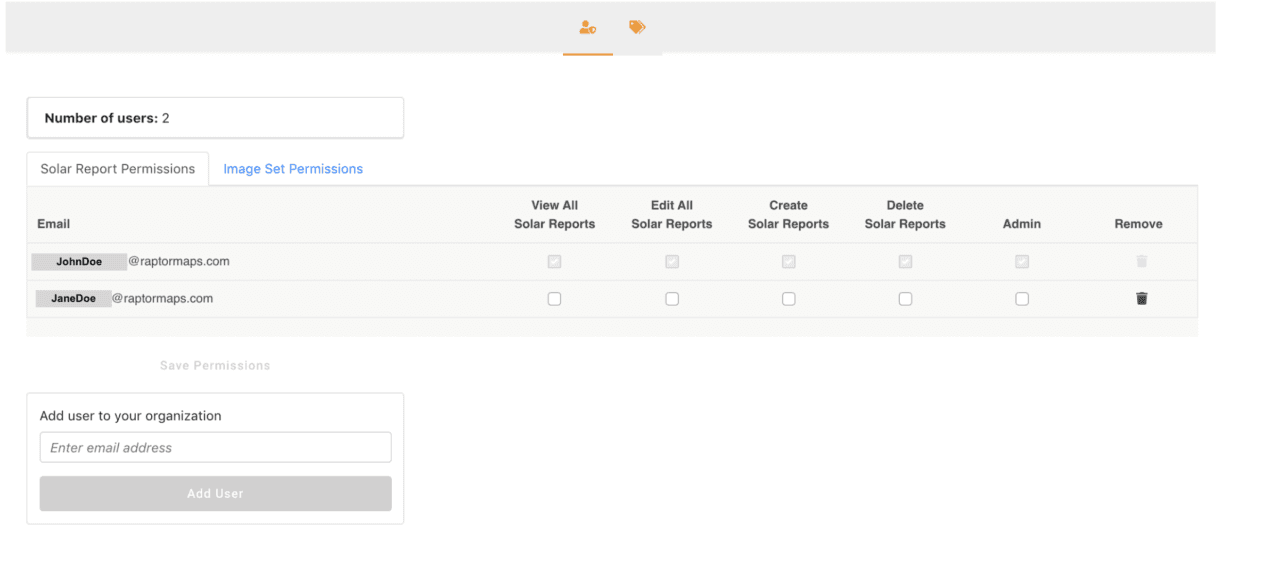The width and height of the screenshot is (1280, 574).
Task: Click JohnDoe's Edit All Solar Reports checkbox
Action: coord(672,262)
